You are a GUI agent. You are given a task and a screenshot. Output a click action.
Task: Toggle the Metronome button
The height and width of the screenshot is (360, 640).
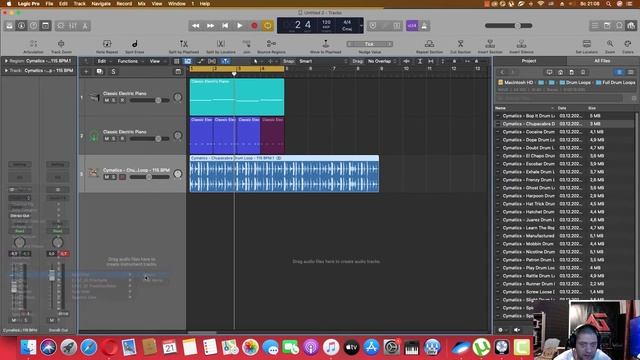pos(424,26)
